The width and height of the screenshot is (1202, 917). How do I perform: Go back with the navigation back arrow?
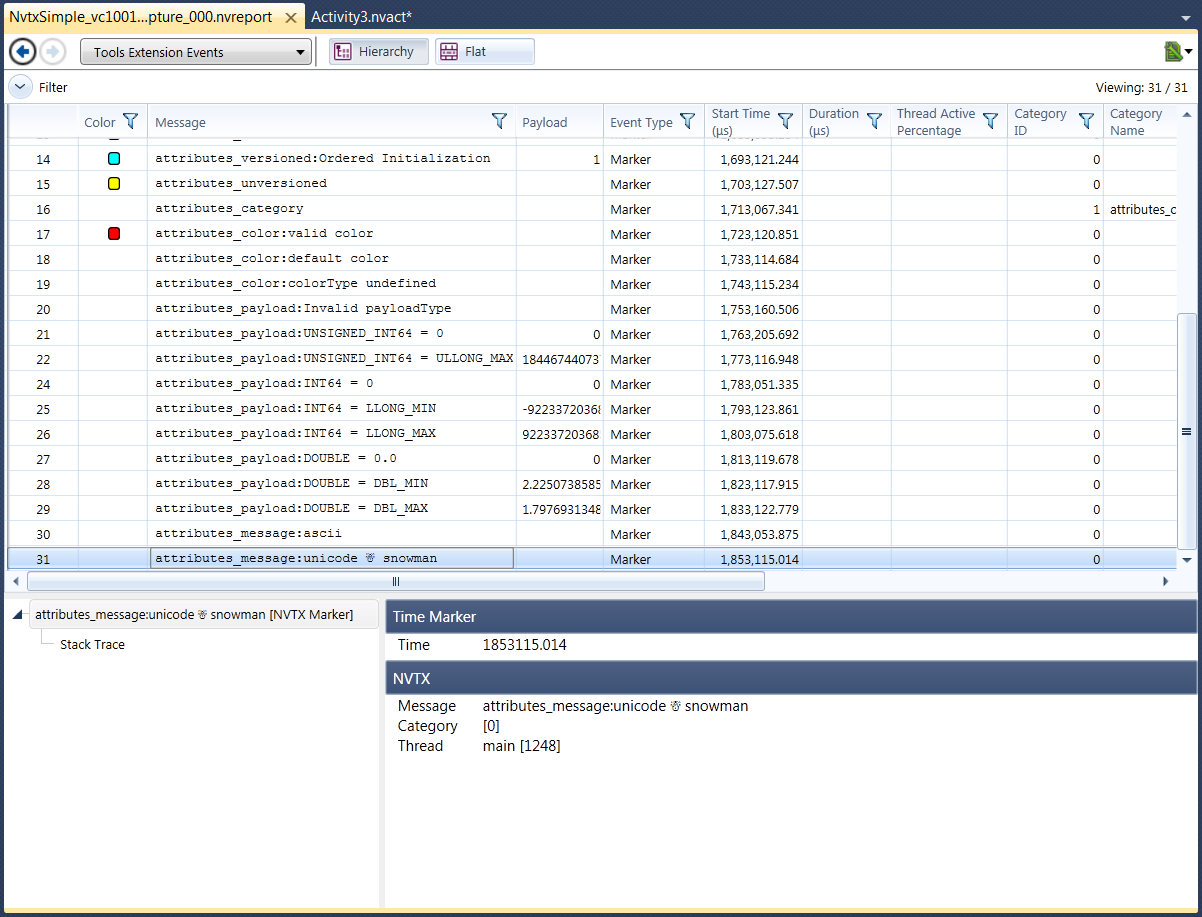click(22, 52)
